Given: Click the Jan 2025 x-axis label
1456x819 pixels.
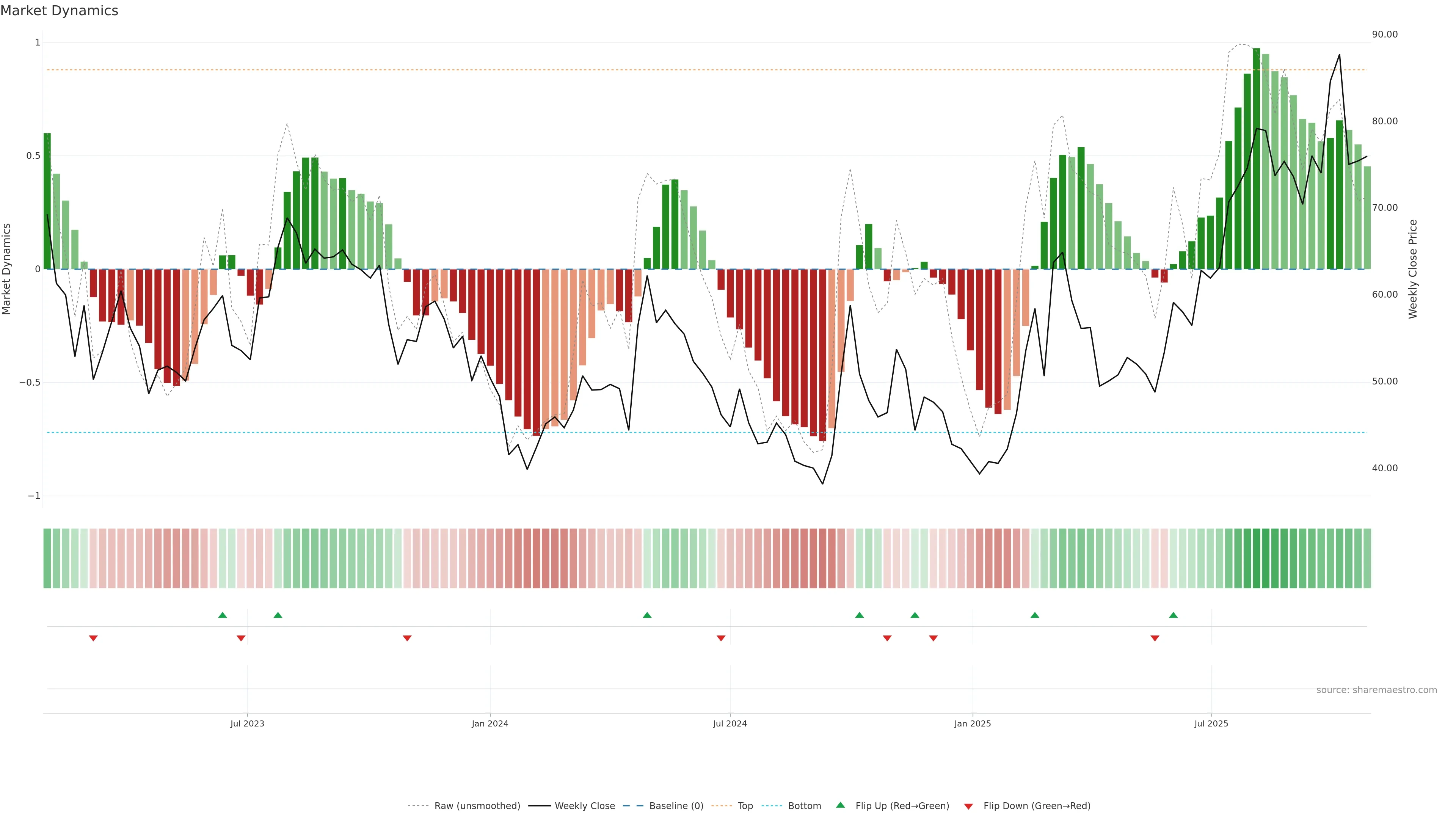Looking at the screenshot, I should click(972, 723).
